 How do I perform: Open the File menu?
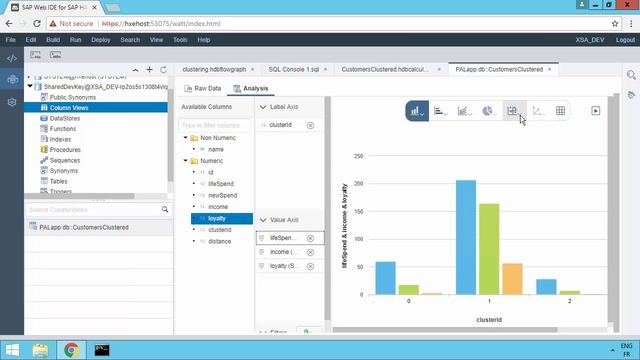(11, 40)
